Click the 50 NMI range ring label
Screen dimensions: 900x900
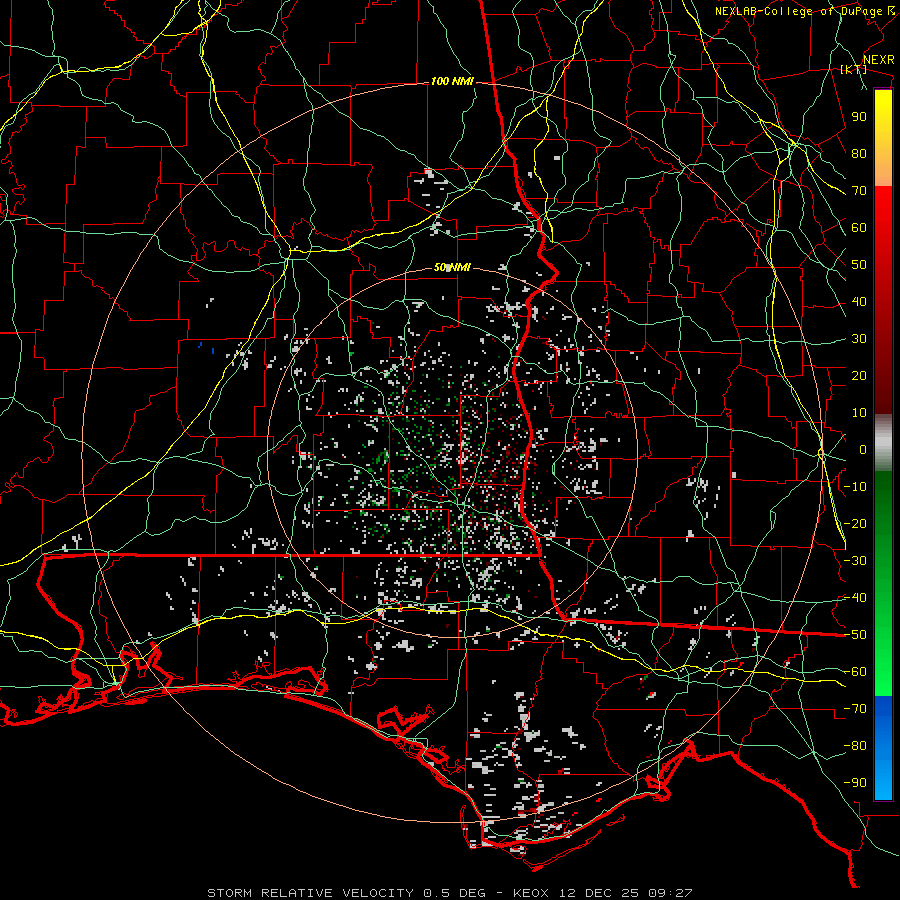pos(452,267)
